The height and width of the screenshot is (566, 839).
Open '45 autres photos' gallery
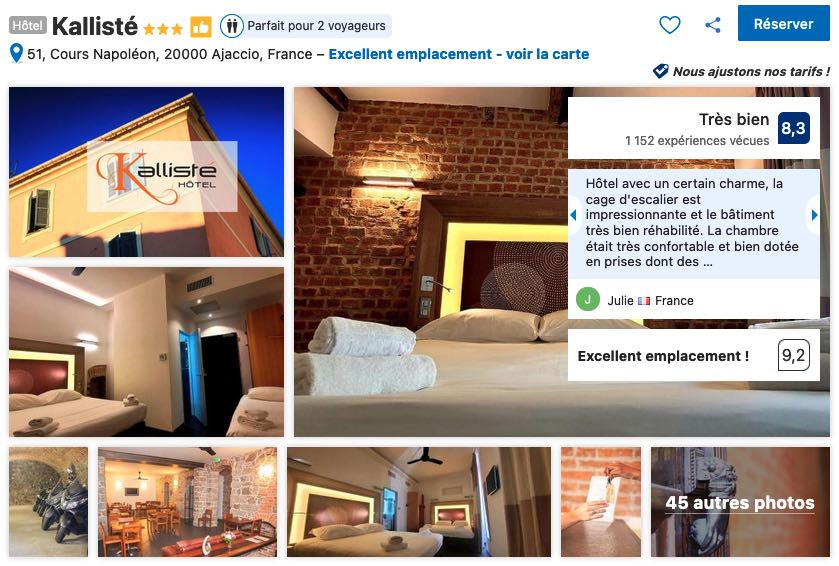(x=740, y=502)
